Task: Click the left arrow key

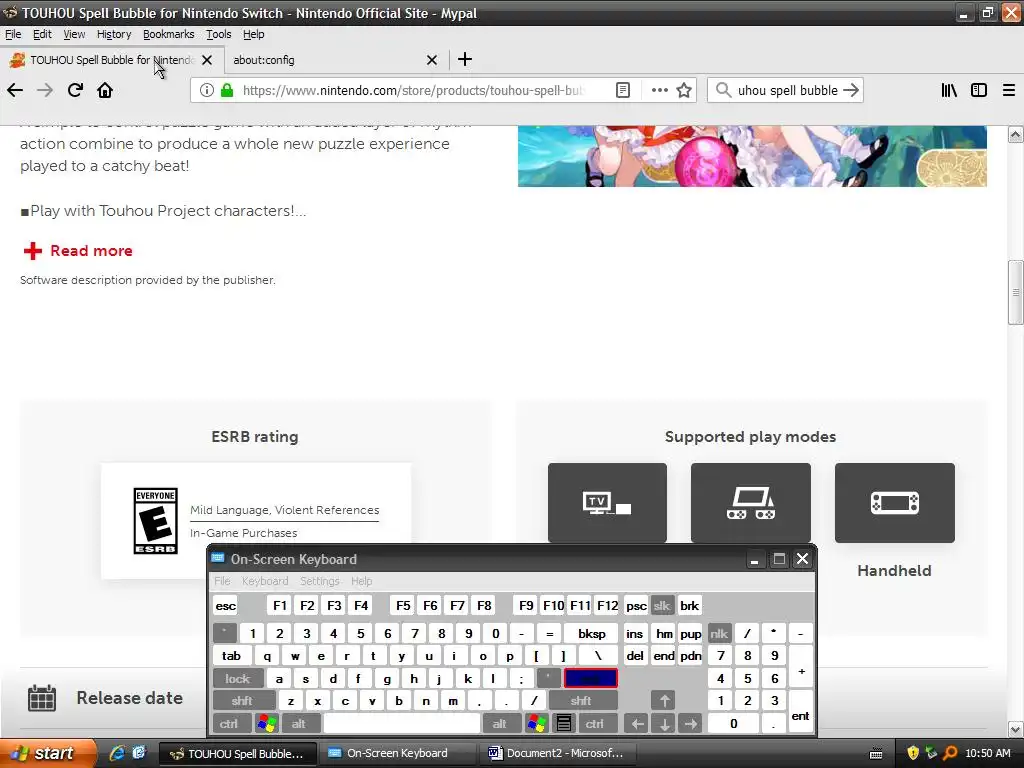Action: [637, 724]
